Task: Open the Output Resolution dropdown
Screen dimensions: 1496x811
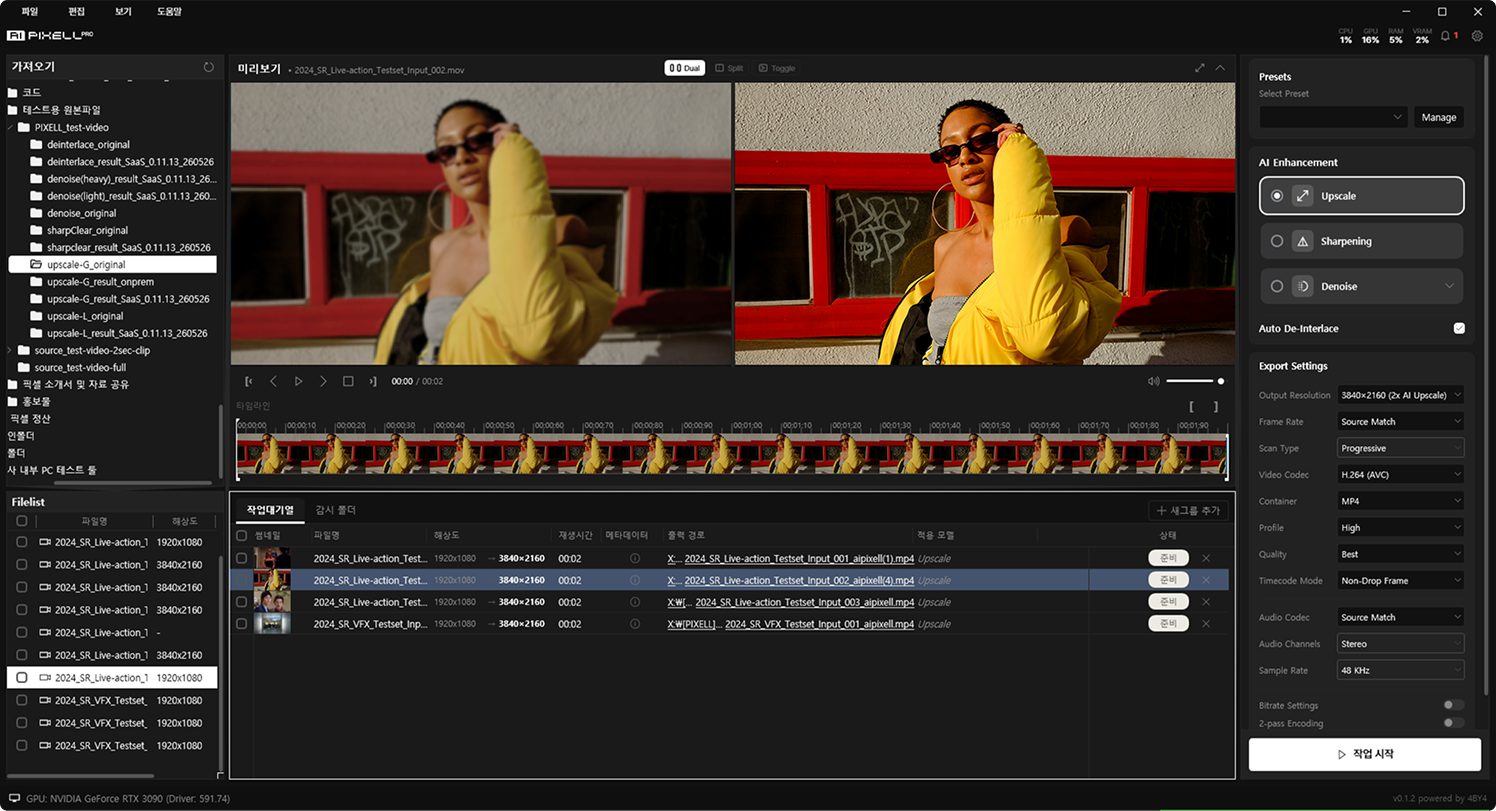Action: (x=1400, y=395)
